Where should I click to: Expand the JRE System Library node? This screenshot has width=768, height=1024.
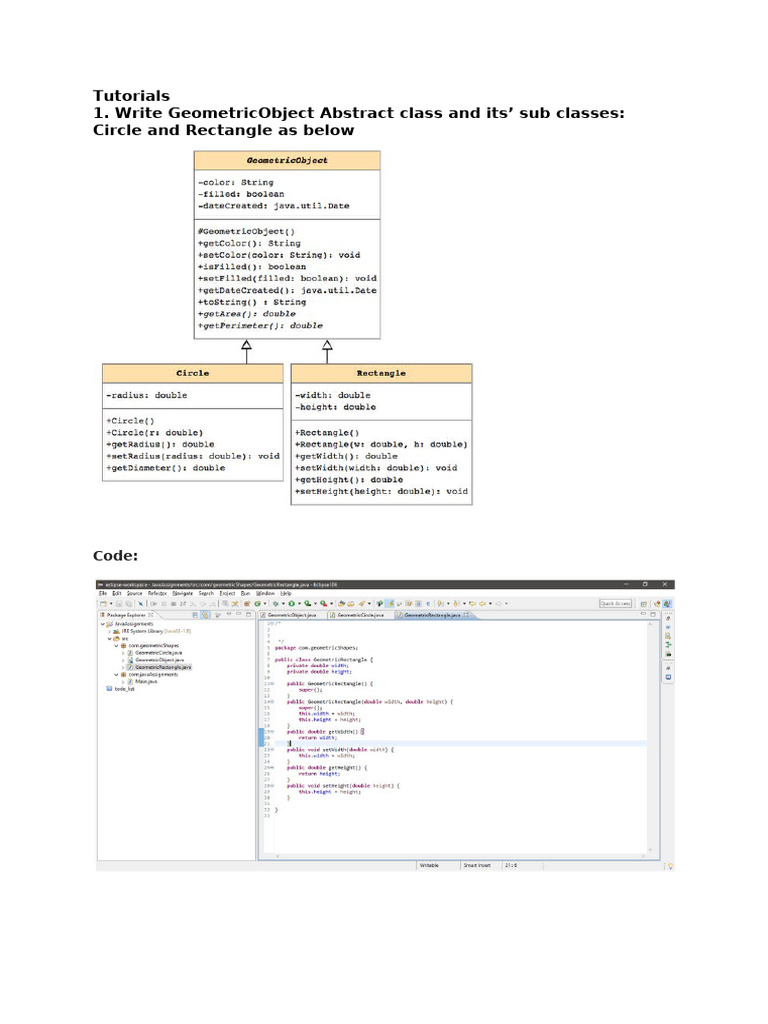coord(109,632)
